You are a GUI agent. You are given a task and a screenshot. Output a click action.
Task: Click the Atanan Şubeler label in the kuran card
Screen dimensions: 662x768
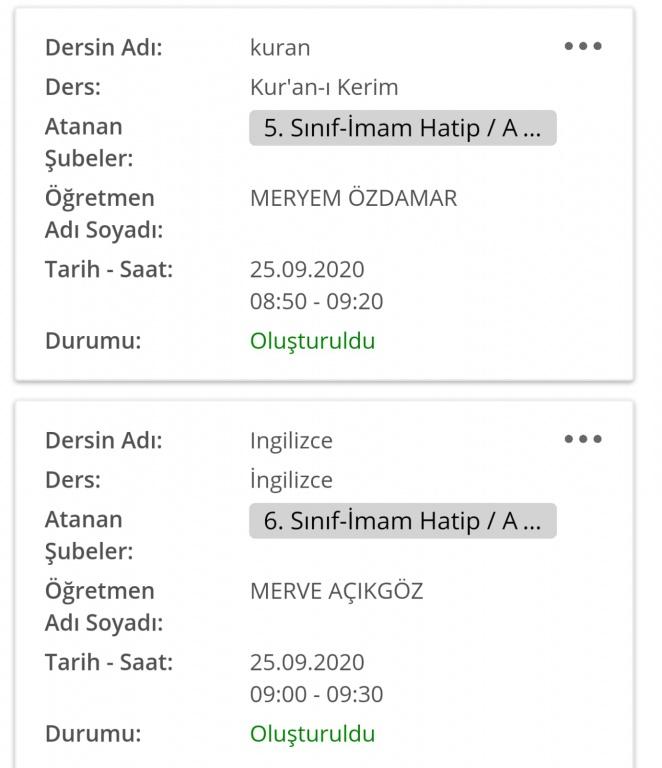89,143
